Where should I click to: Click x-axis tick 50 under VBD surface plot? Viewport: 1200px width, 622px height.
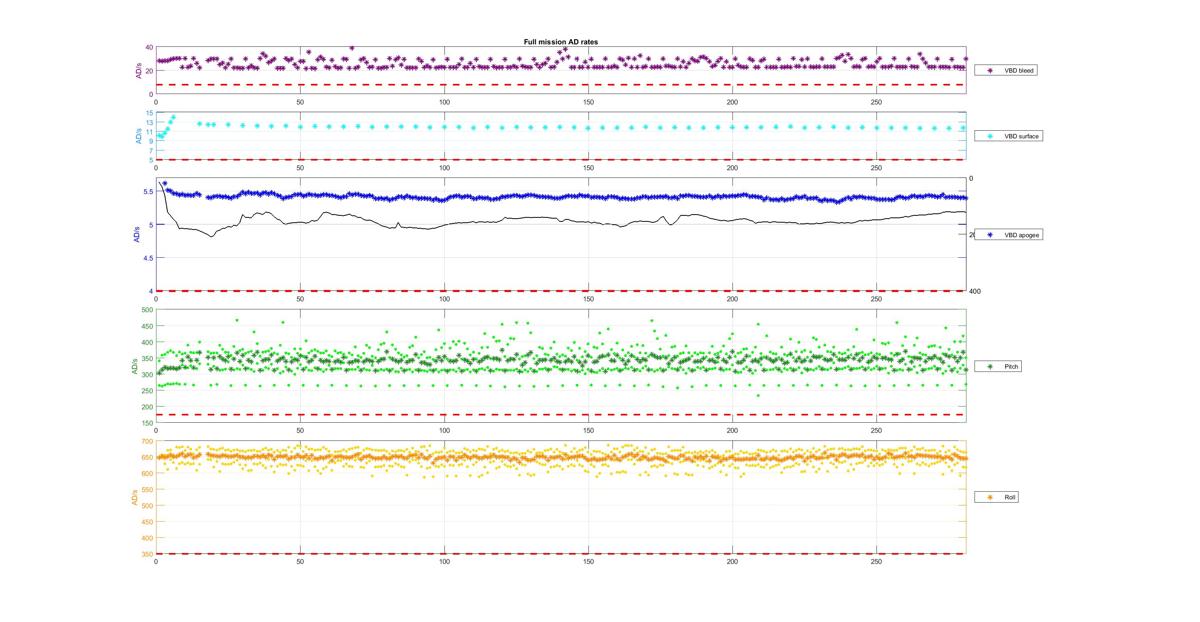click(x=300, y=167)
